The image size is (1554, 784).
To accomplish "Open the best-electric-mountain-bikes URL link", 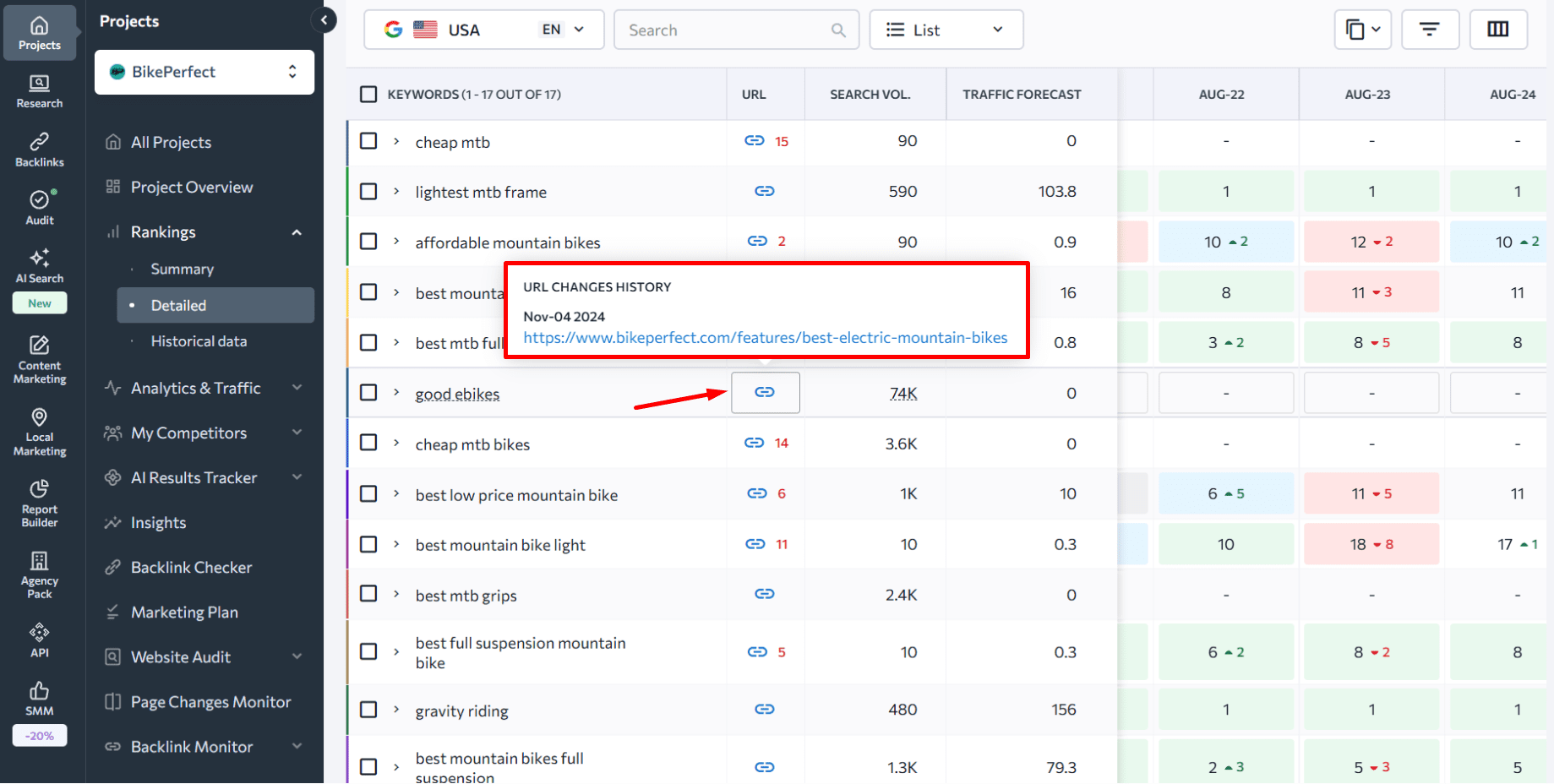I will (766, 338).
